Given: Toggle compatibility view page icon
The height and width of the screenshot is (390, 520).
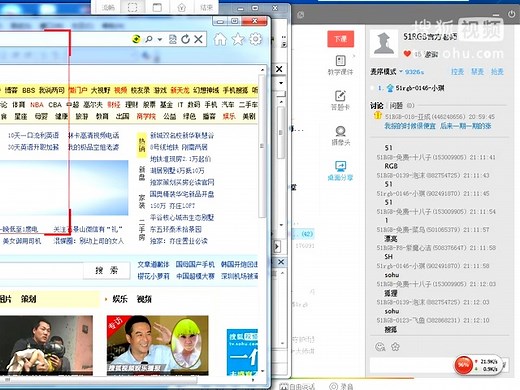Looking at the screenshot, I should [173, 39].
